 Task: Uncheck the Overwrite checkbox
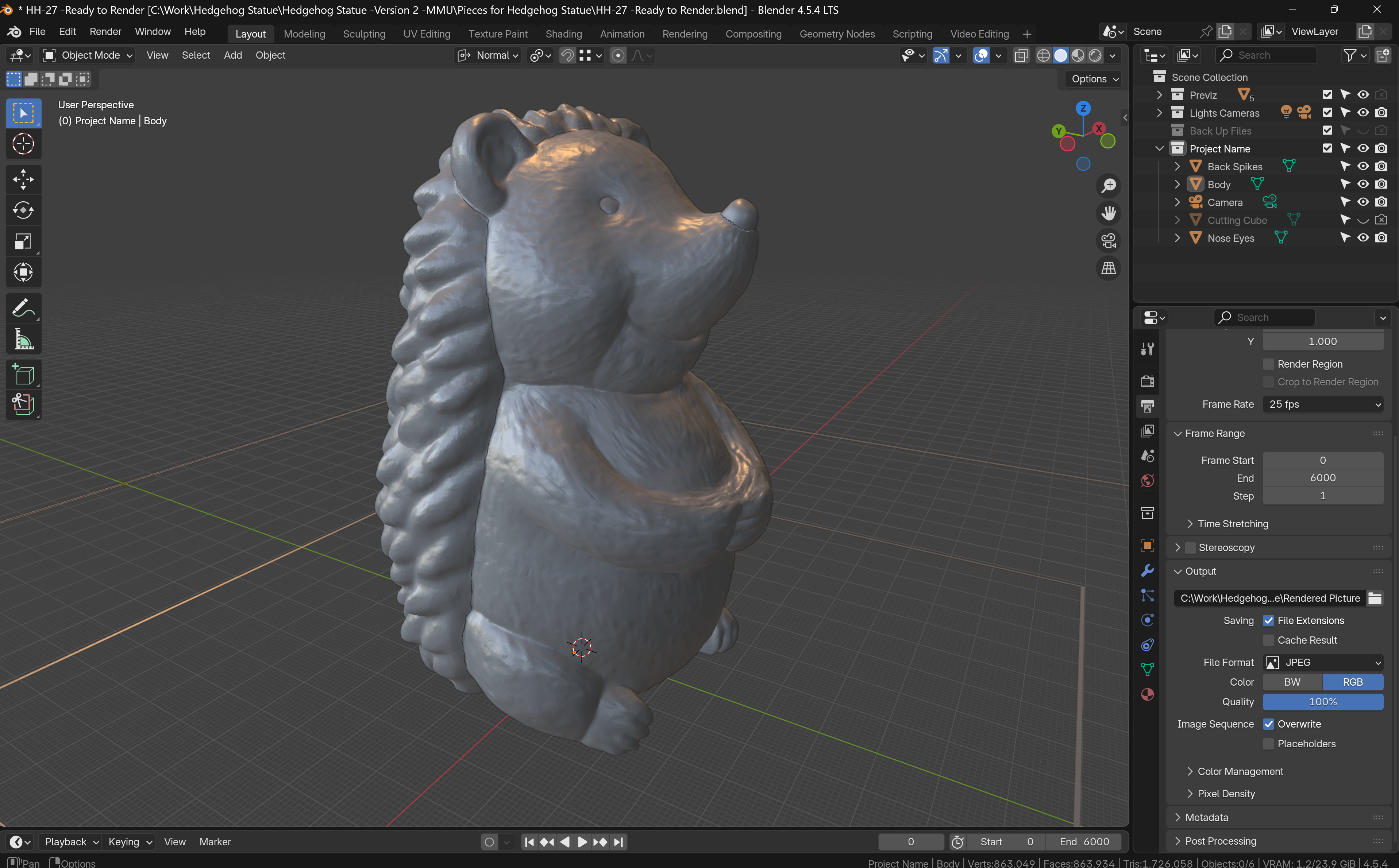[1269, 724]
